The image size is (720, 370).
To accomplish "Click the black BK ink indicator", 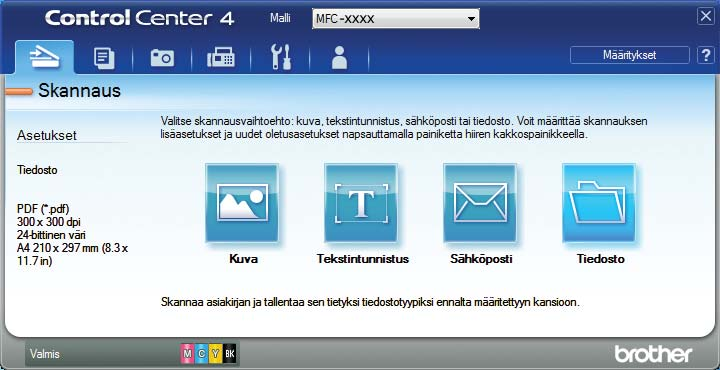I will point(230,354).
